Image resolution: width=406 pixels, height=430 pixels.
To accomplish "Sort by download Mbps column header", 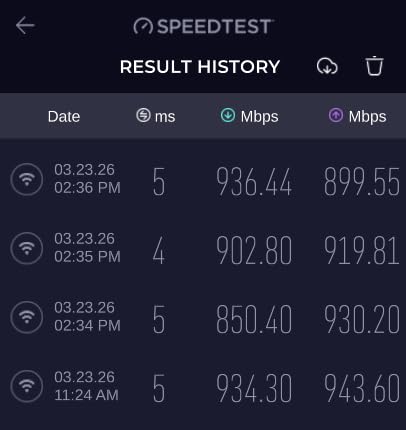I will (x=249, y=116).
